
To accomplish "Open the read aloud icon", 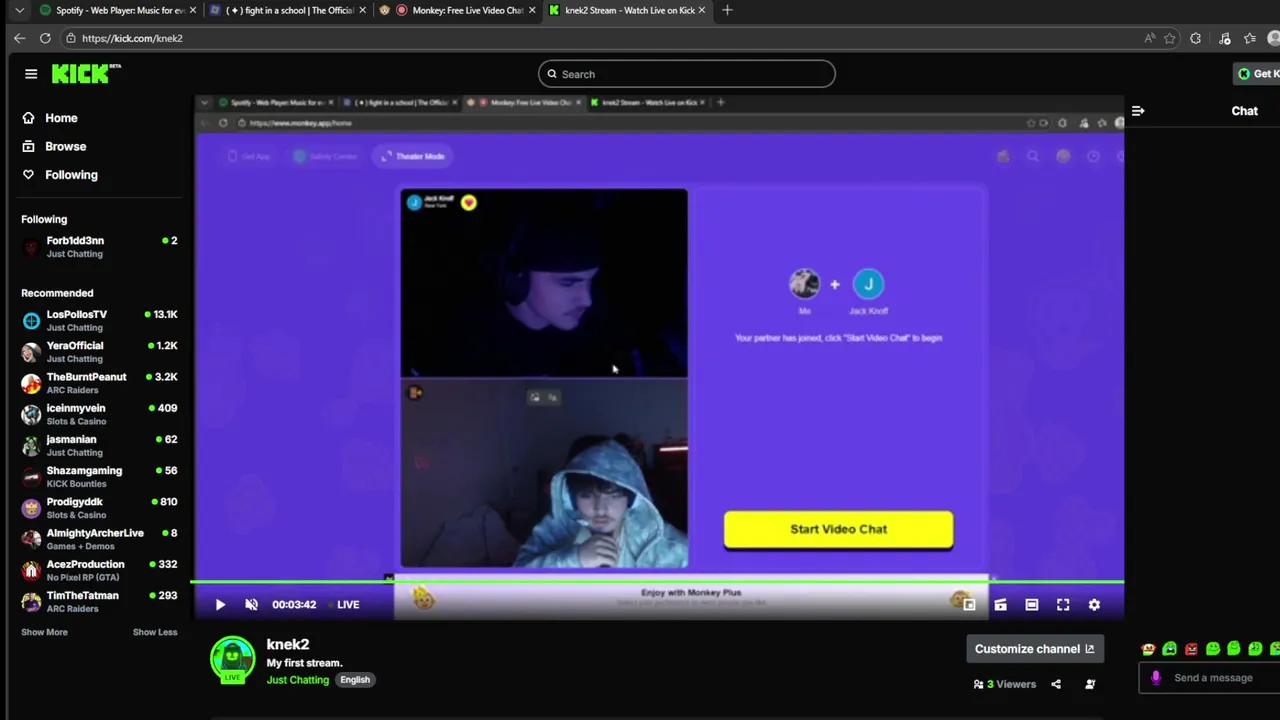I will click(x=1150, y=38).
